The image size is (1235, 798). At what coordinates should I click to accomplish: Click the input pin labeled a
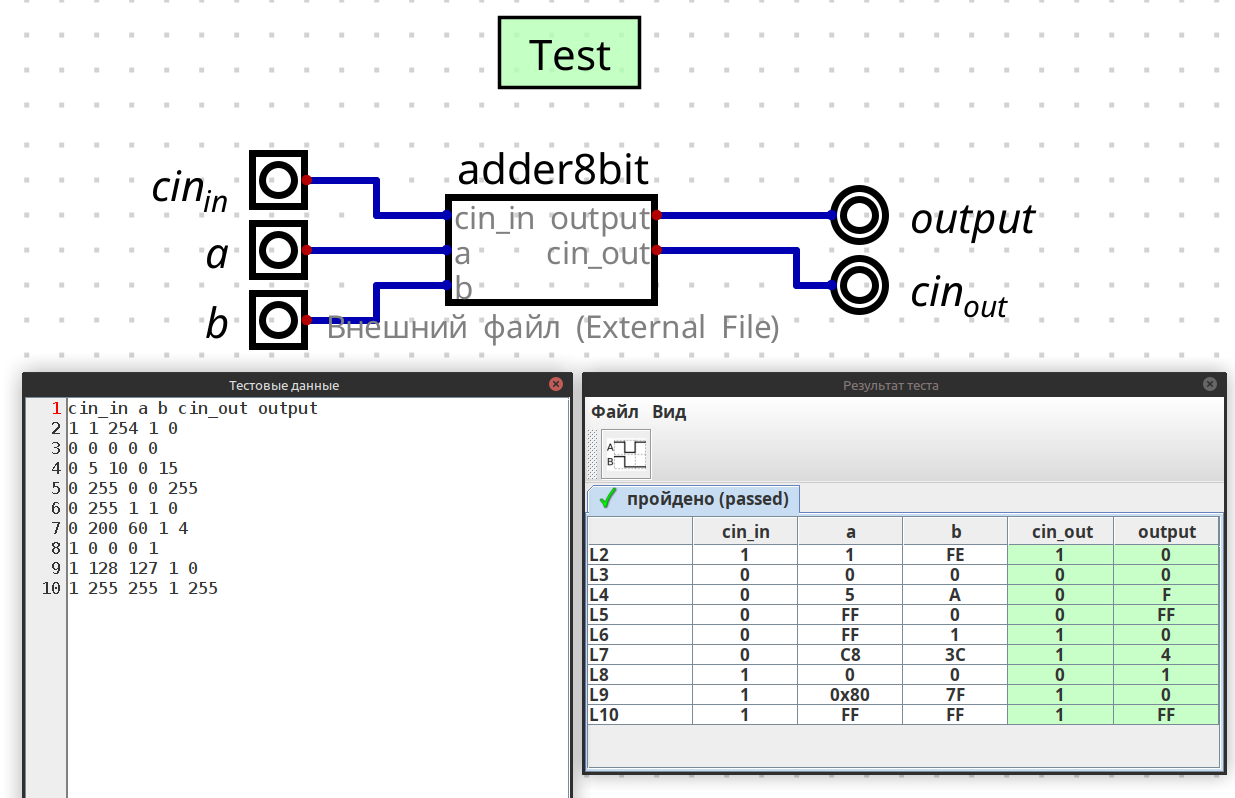tap(277, 250)
